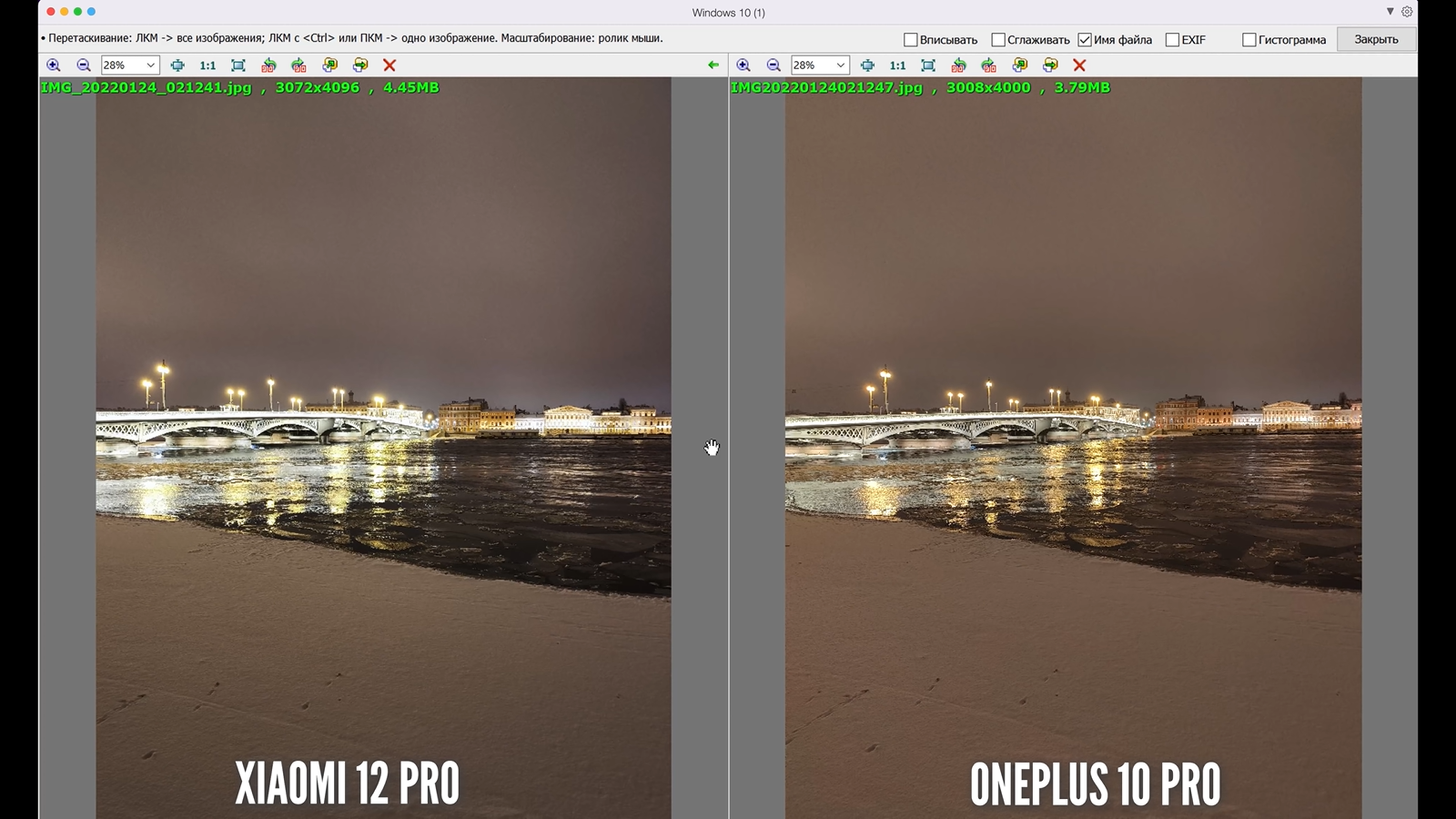The image size is (1456, 819).
Task: Zoom in on the left image
Action: pos(54,66)
